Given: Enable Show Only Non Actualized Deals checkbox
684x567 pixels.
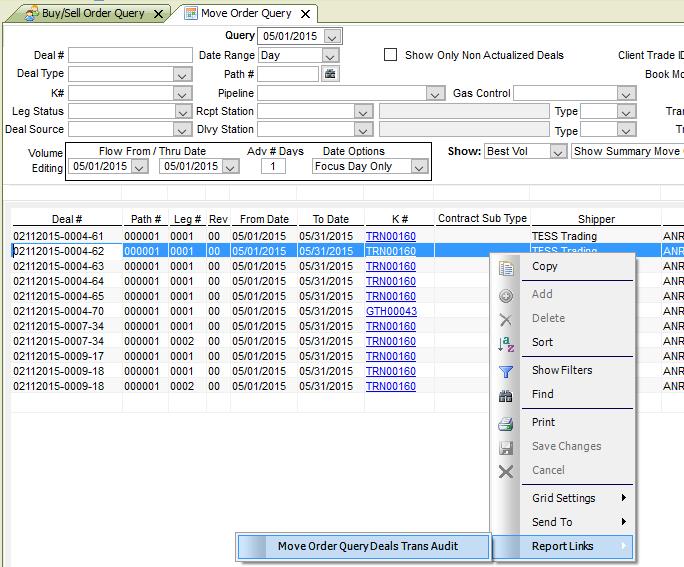Looking at the screenshot, I should pyautogui.click(x=391, y=56).
